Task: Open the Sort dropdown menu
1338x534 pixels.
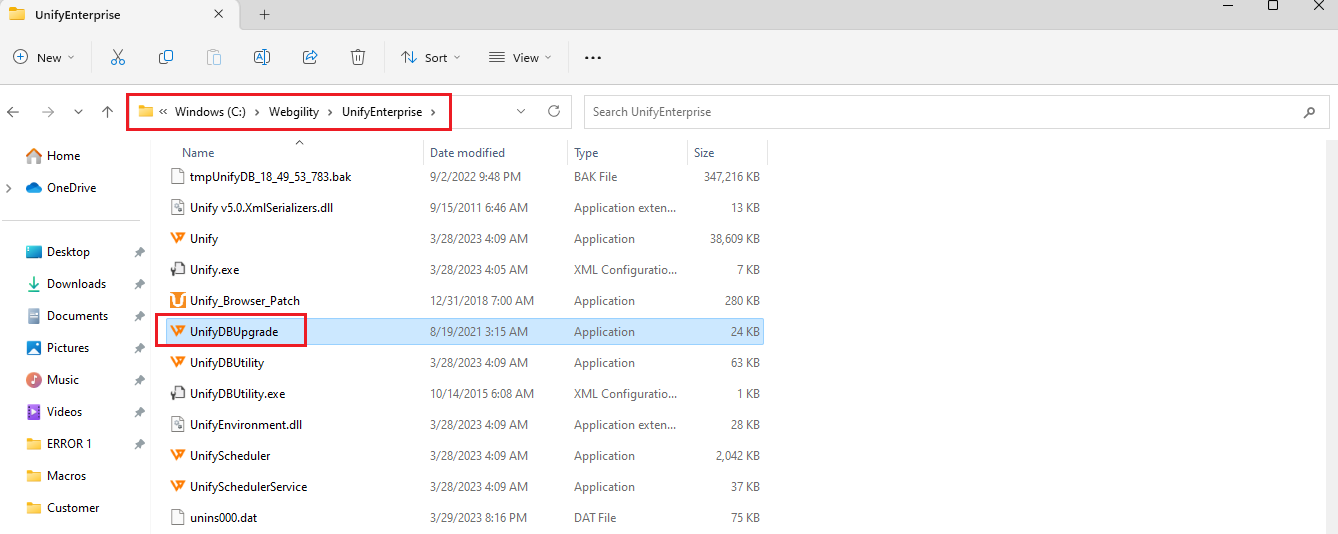Action: [x=431, y=57]
